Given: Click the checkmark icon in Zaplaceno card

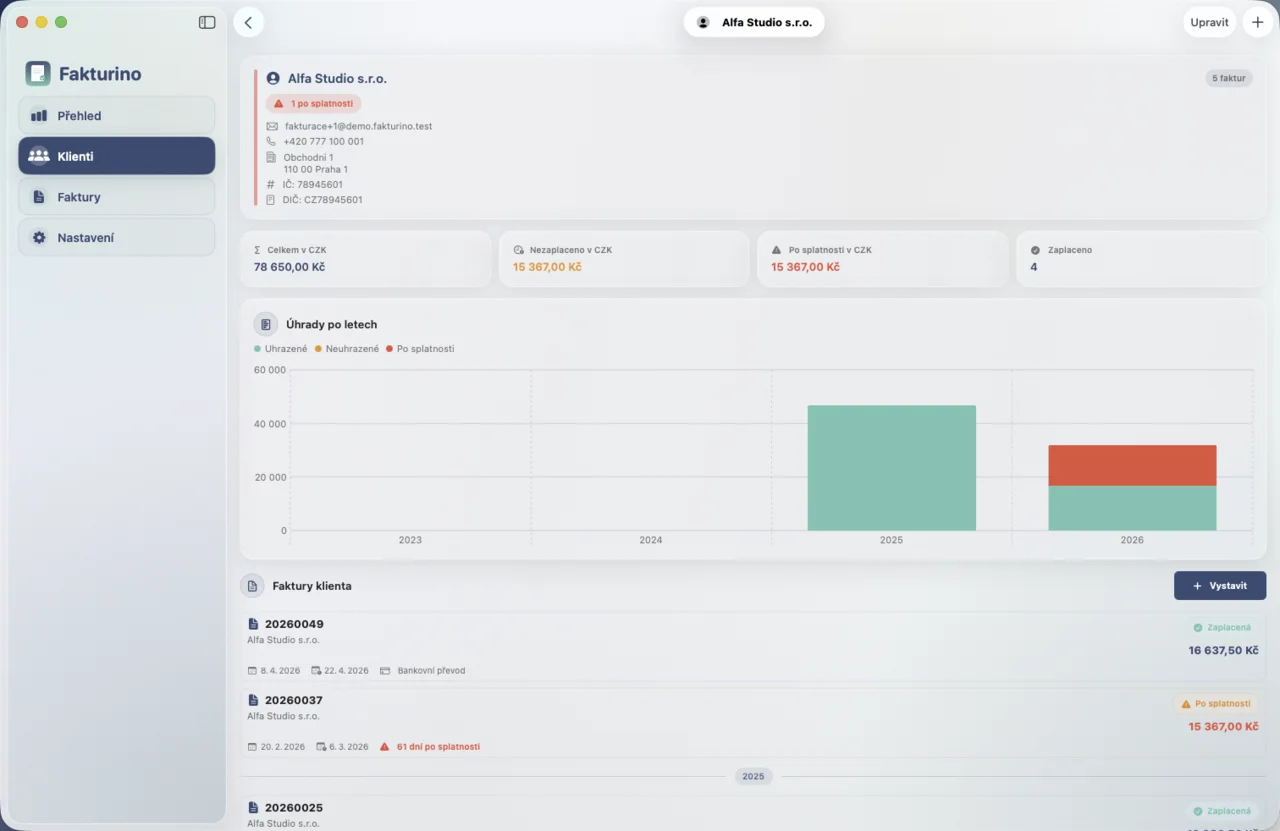Looking at the screenshot, I should (1035, 250).
